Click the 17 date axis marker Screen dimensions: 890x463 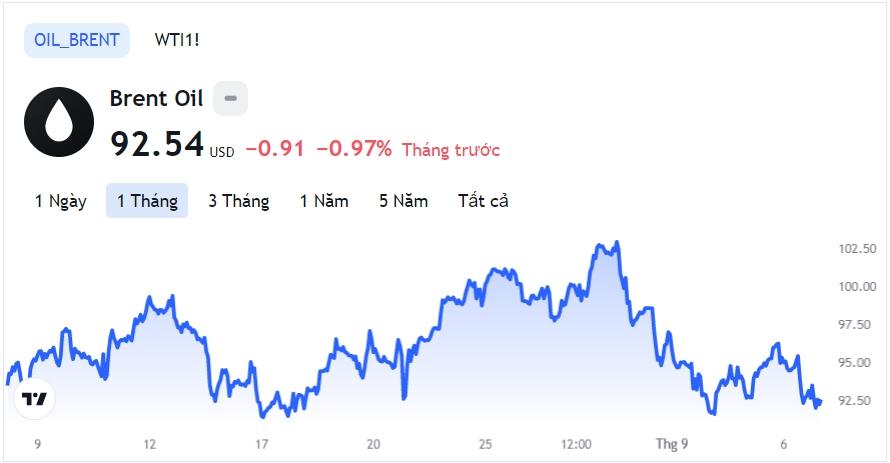pyautogui.click(x=261, y=444)
